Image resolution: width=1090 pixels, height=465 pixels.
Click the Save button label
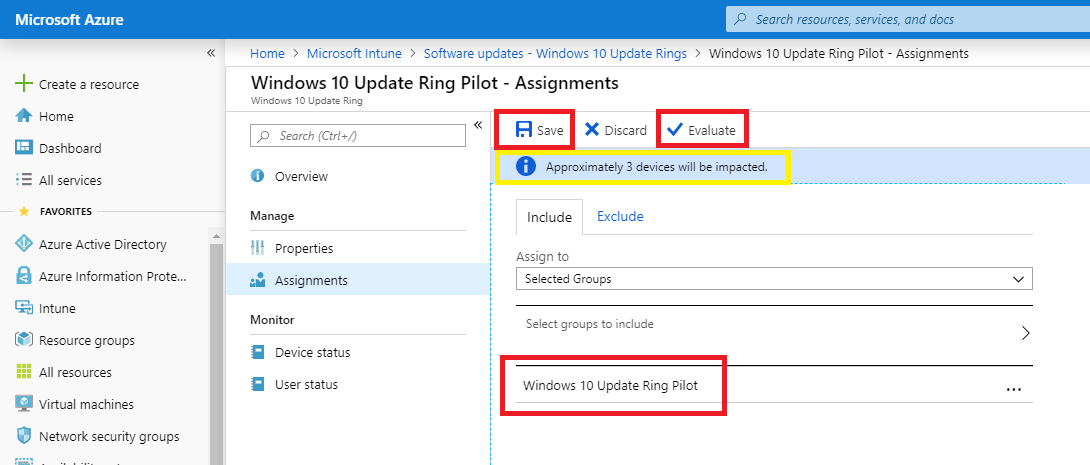point(550,130)
